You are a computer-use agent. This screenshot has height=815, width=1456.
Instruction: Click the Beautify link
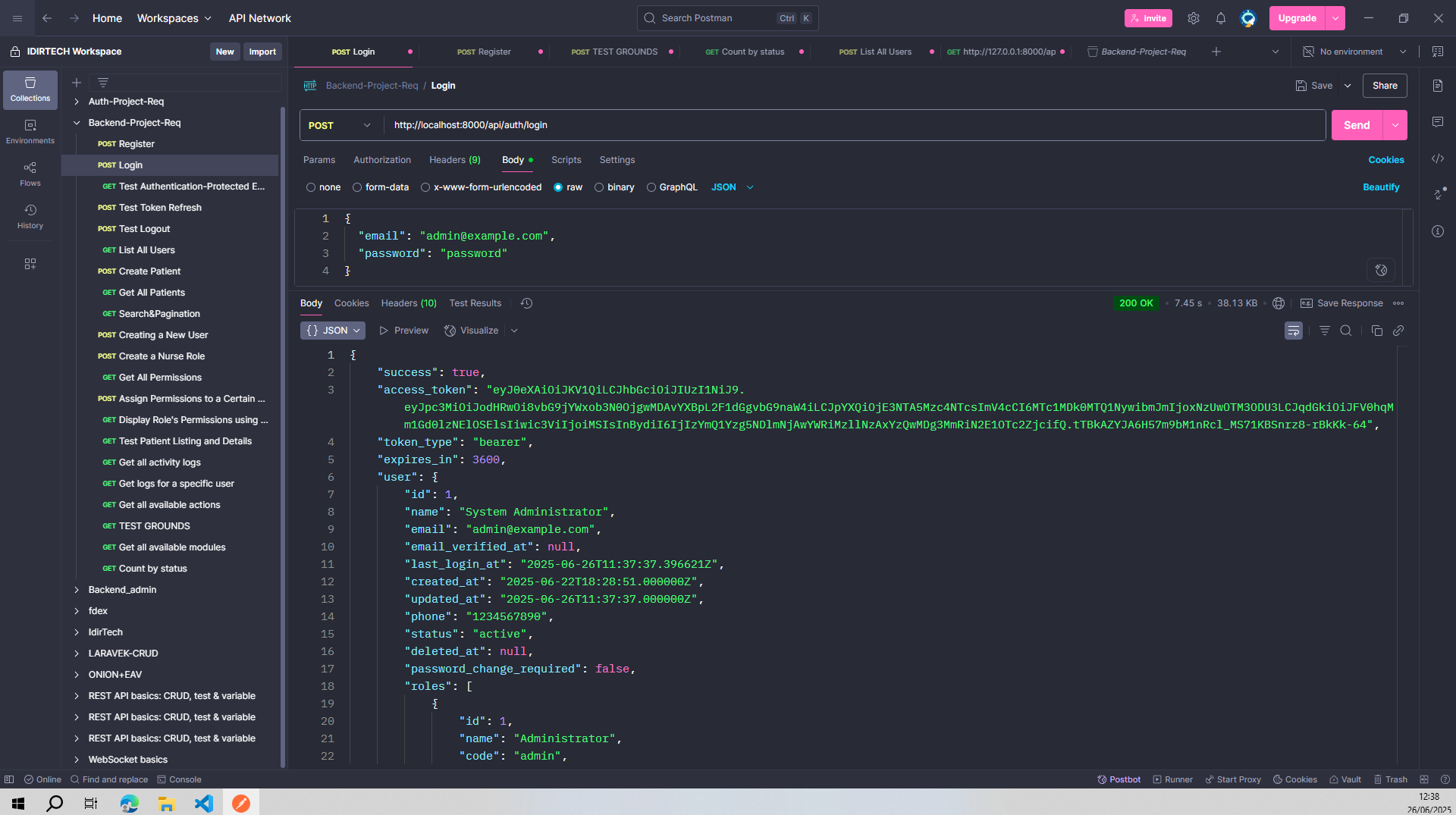coord(1380,187)
